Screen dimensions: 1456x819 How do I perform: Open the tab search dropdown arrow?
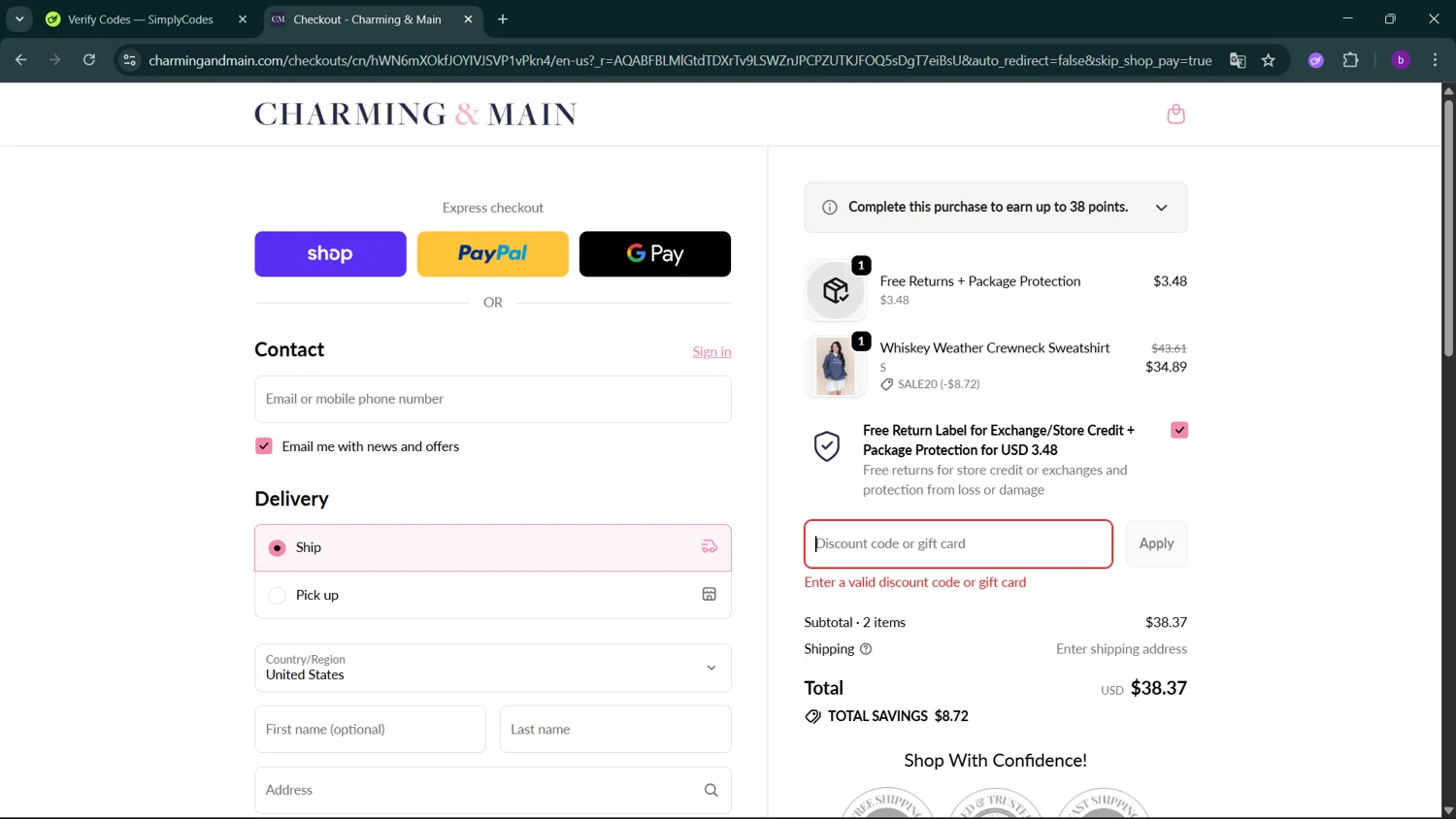point(19,19)
